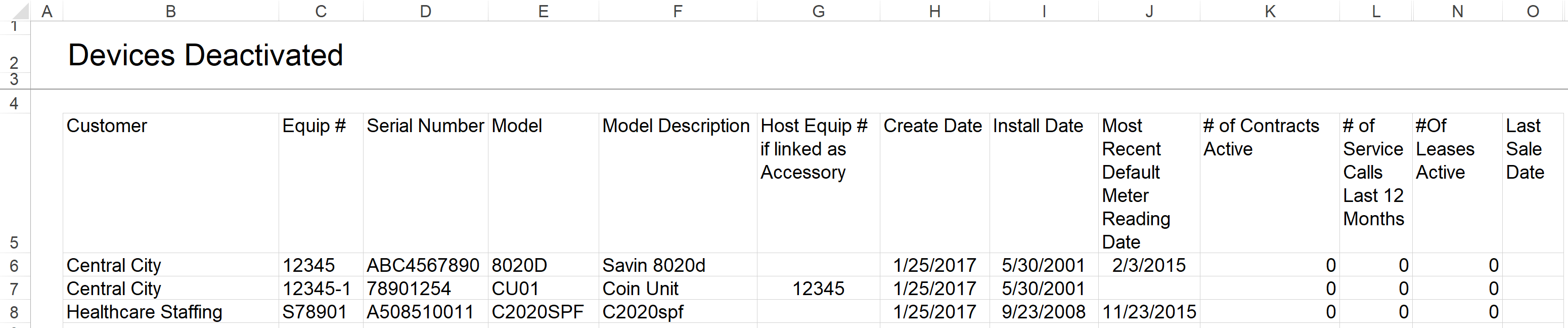Image resolution: width=1568 pixels, height=328 pixels.
Task: Click row header 7
Action: [x=15, y=289]
